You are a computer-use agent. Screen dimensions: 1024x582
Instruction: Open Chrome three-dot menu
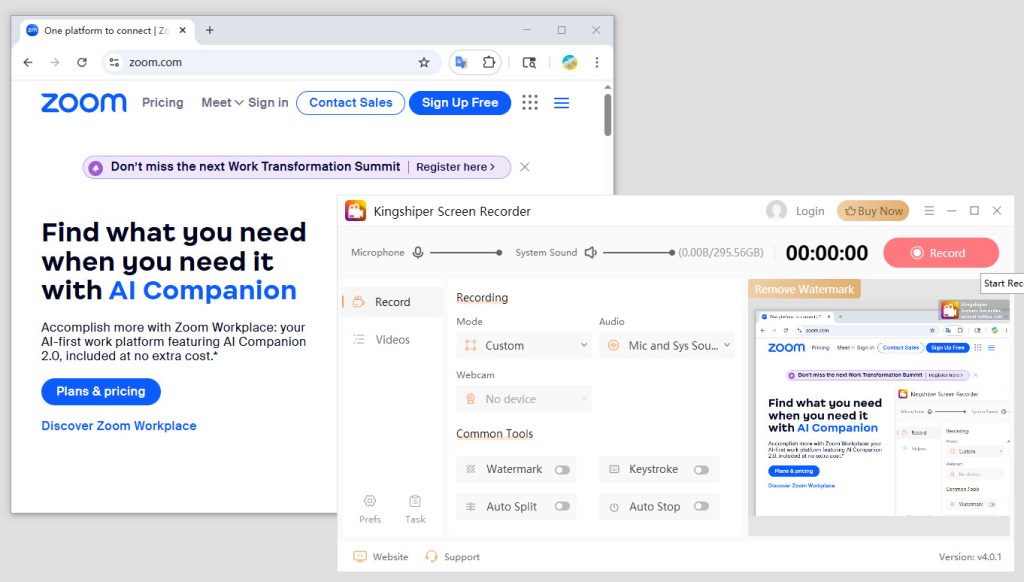pos(597,63)
